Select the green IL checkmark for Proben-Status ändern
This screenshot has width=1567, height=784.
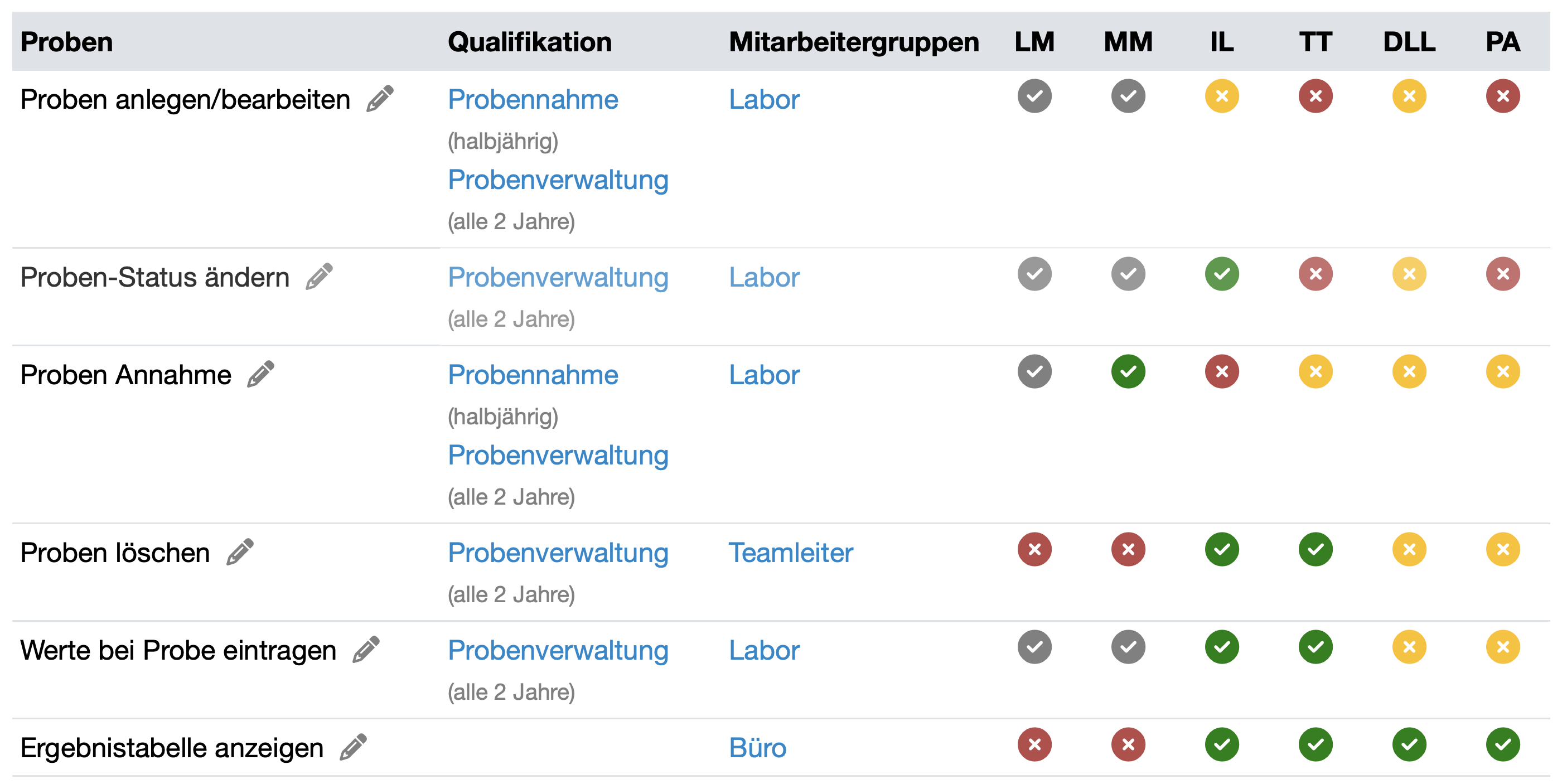coord(1221,275)
